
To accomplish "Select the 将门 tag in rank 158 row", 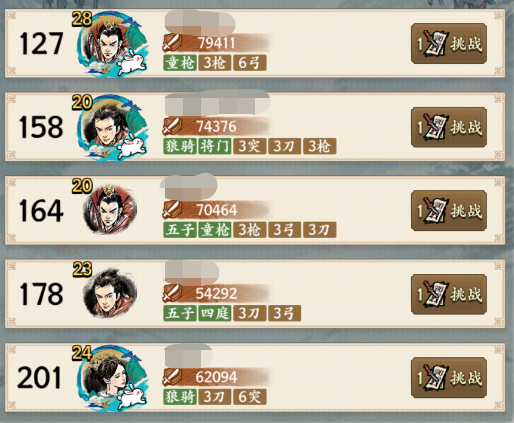I will (215, 146).
